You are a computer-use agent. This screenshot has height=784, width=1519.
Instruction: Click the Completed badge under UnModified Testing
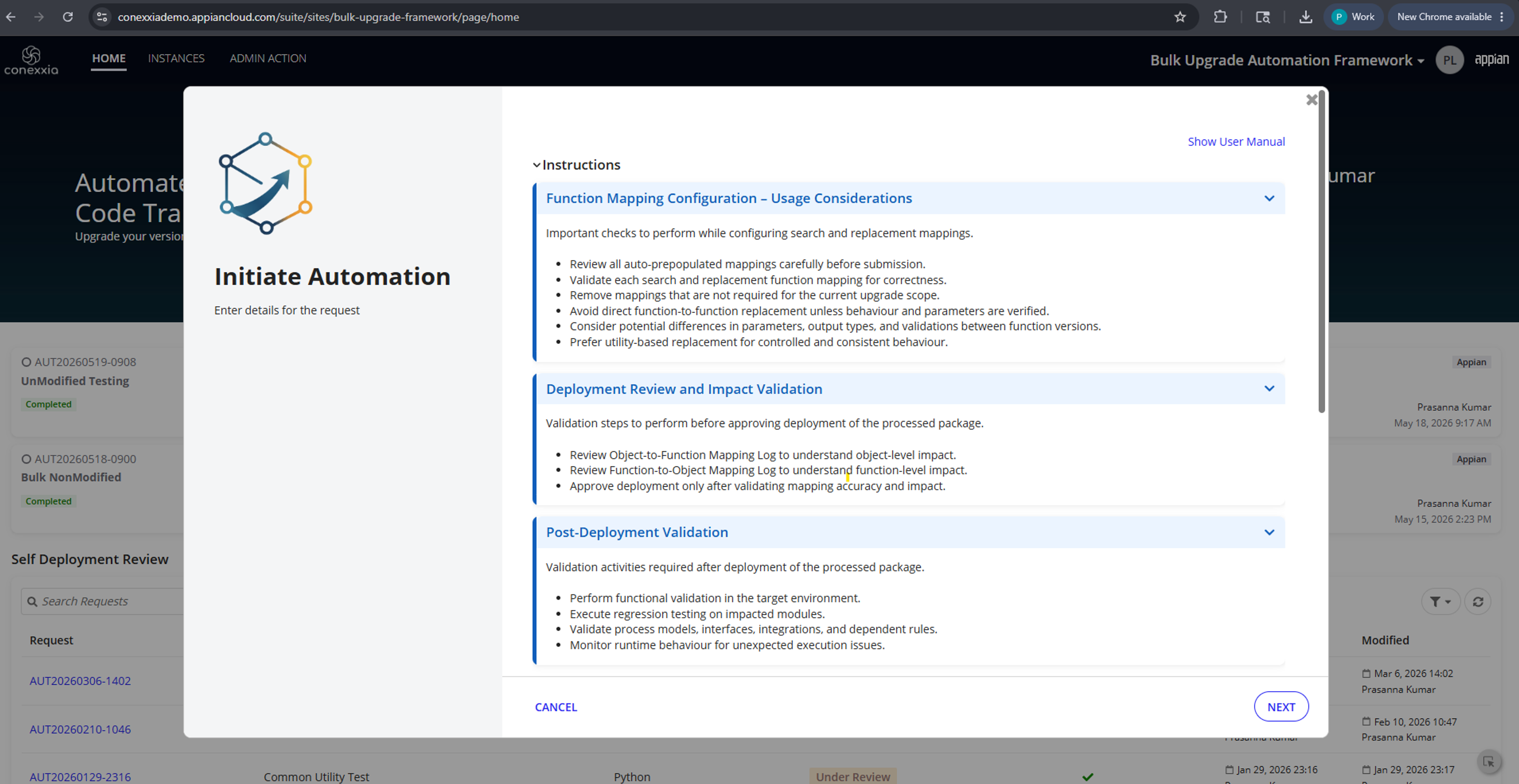coord(48,404)
